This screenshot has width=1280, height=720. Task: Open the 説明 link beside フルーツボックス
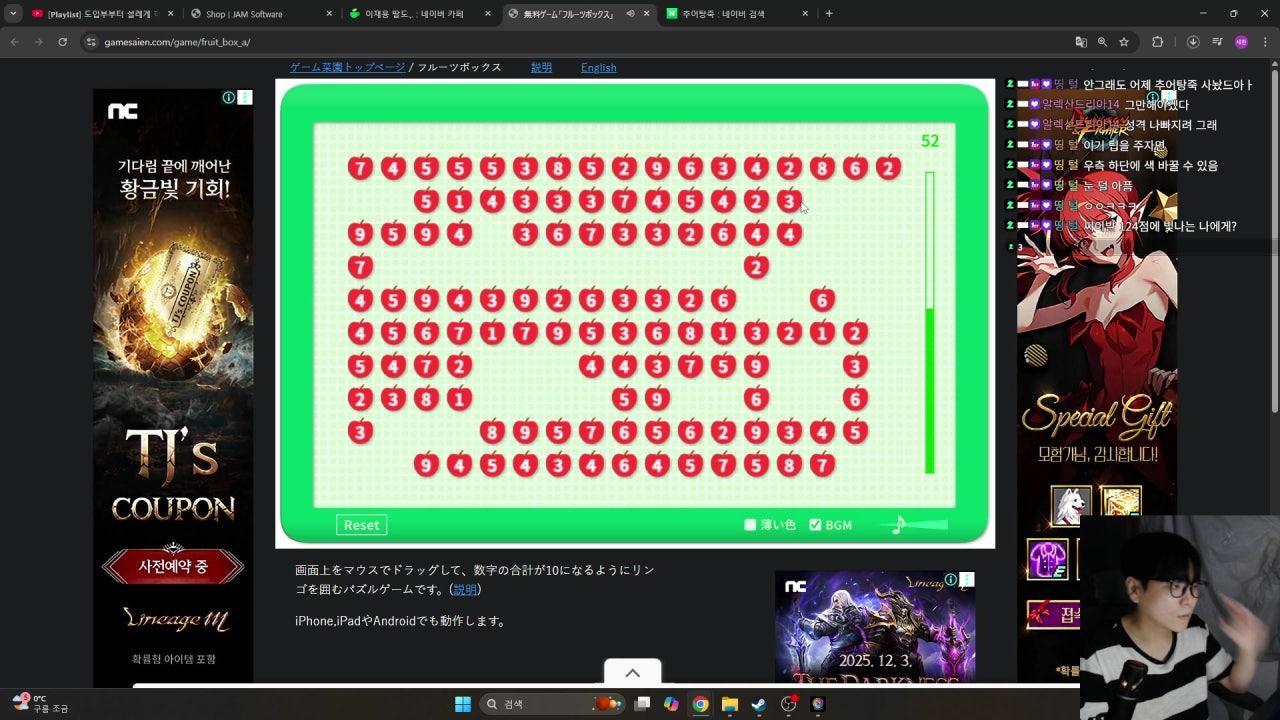tap(541, 67)
